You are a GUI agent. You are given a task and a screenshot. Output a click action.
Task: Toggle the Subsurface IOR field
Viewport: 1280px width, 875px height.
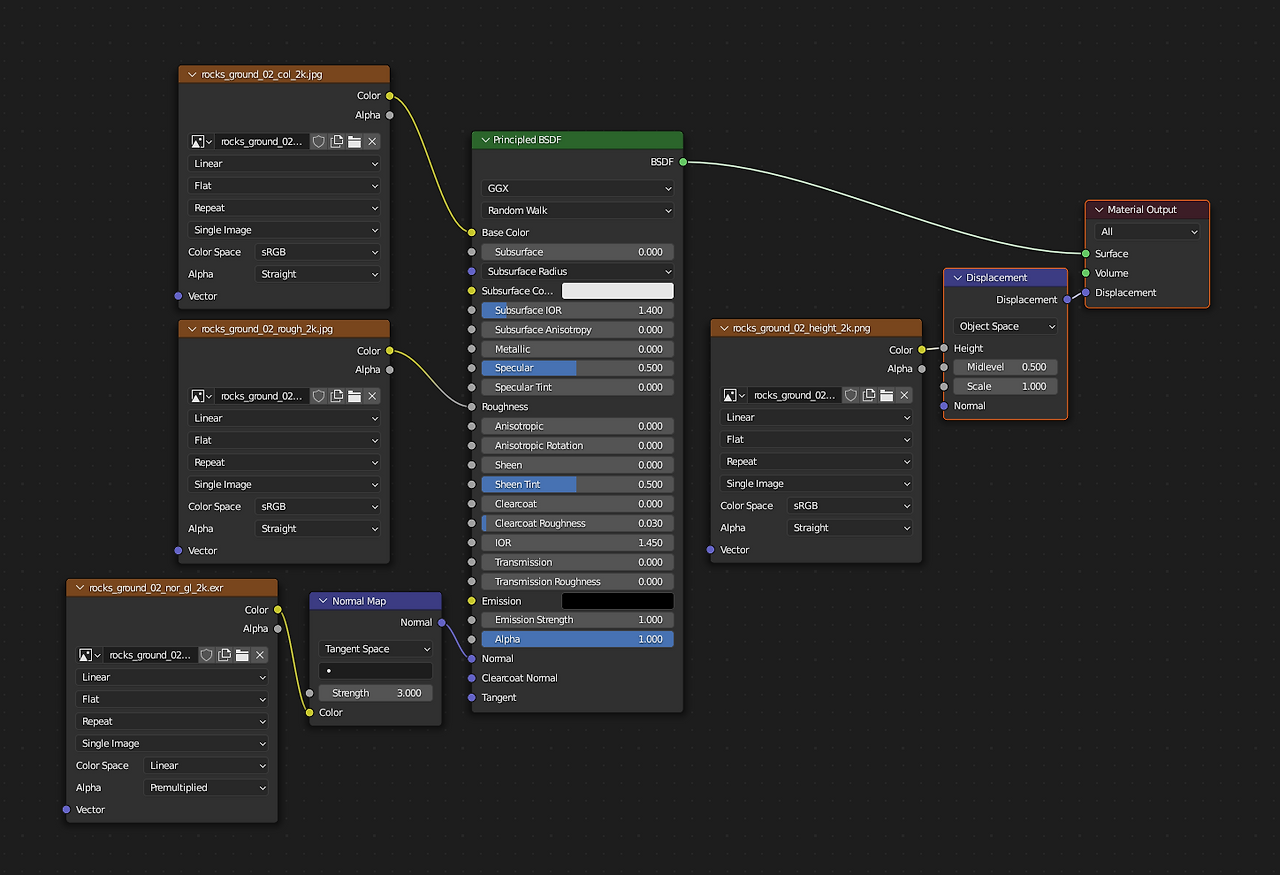pyautogui.click(x=577, y=310)
